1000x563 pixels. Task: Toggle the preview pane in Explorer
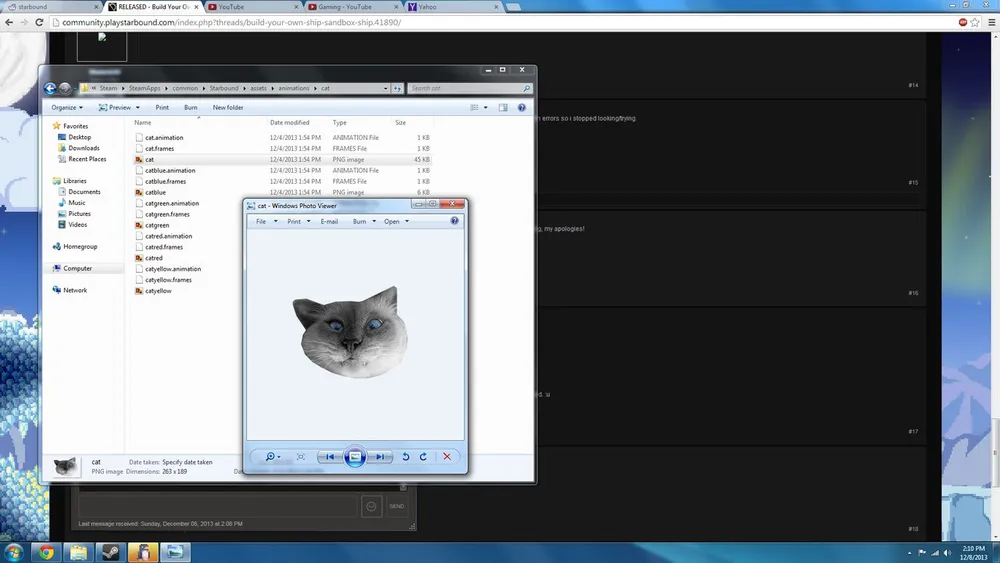click(503, 107)
